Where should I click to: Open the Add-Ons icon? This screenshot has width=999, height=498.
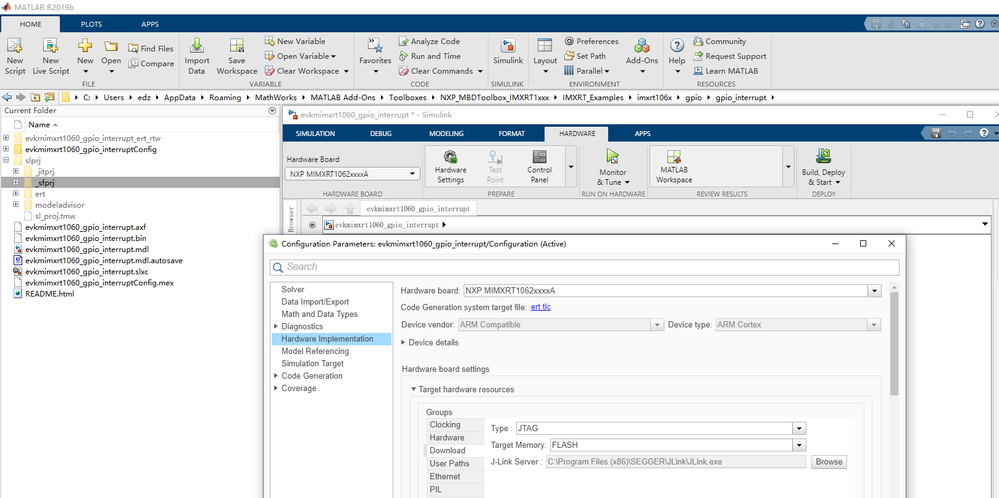pyautogui.click(x=642, y=46)
